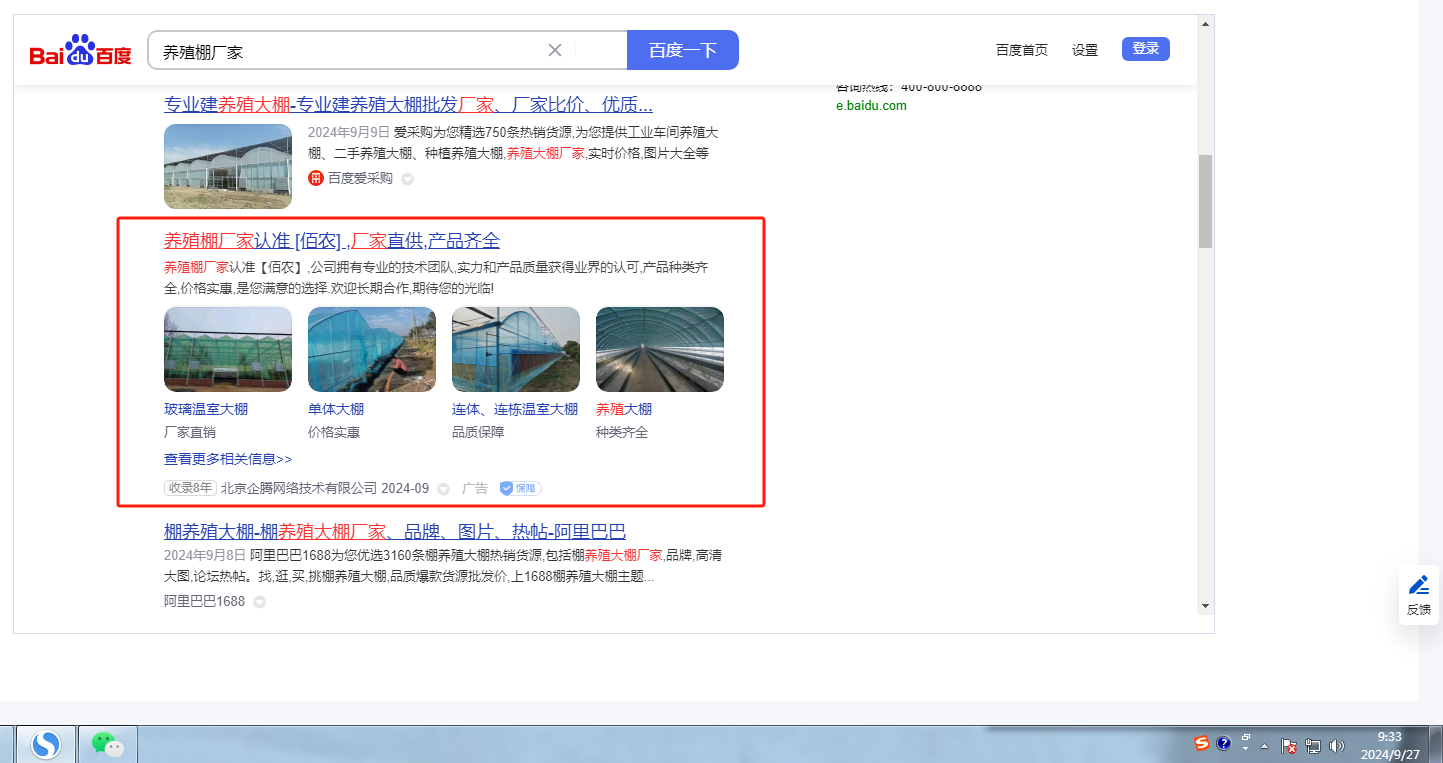This screenshot has width=1443, height=763.
Task: Click the 登录 login button
Action: (1146, 49)
